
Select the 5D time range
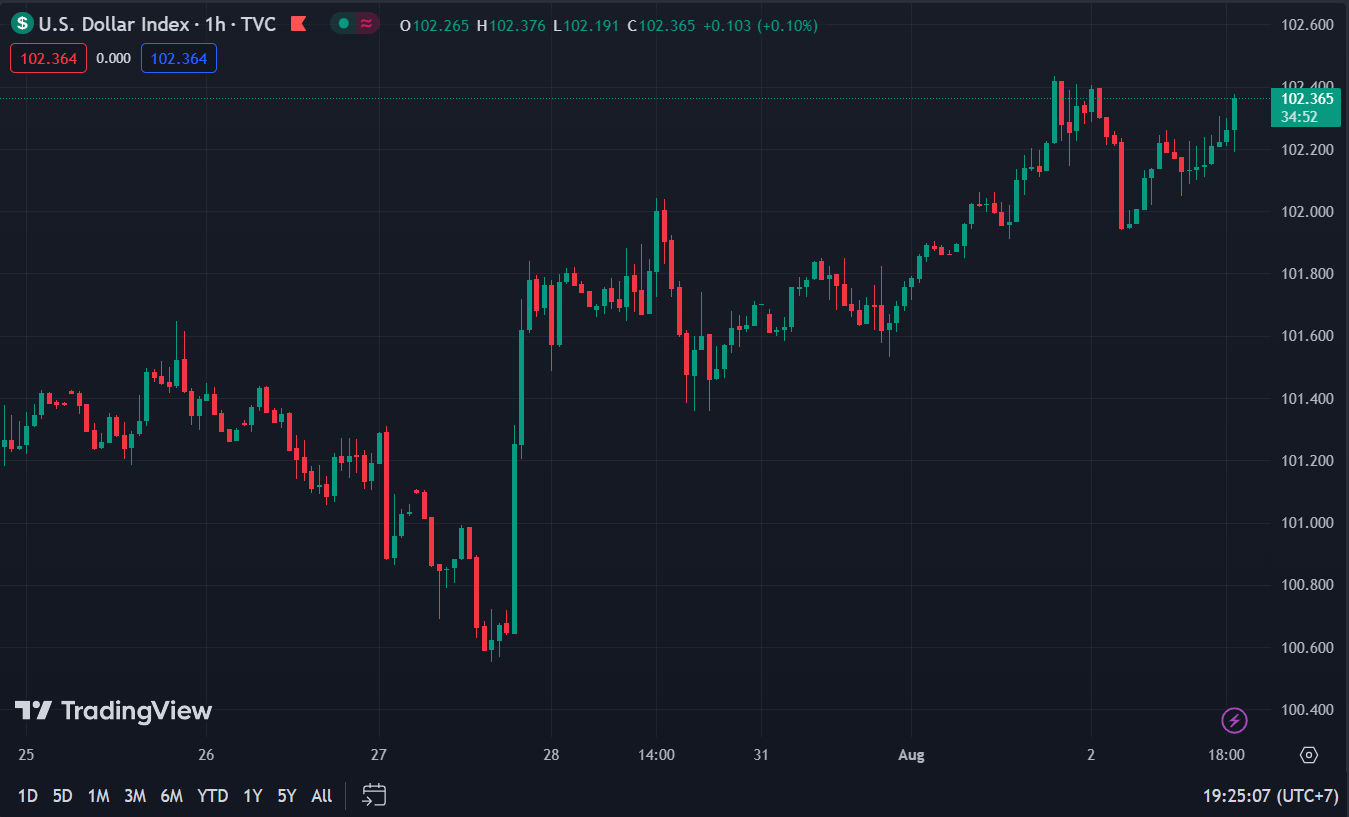pos(62,796)
